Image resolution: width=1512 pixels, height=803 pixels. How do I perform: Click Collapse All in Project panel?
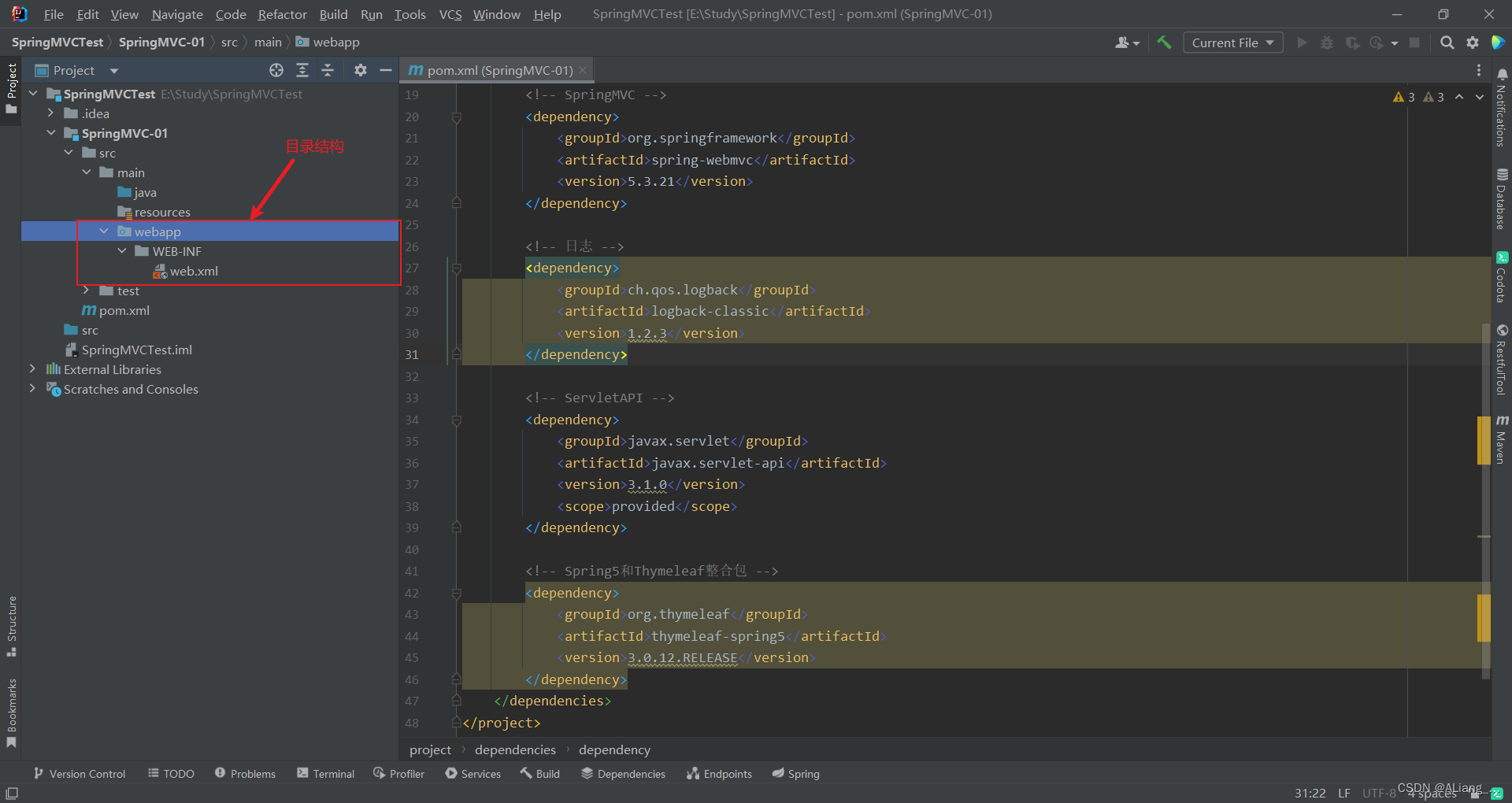[x=328, y=70]
